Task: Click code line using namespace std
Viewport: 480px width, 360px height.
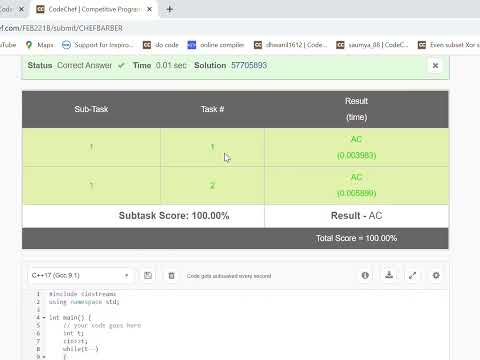Action: pos(84,302)
